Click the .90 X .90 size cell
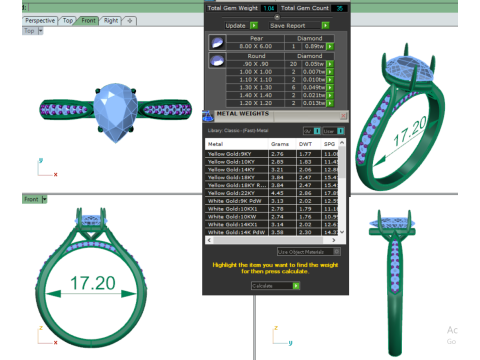 click(x=256, y=64)
